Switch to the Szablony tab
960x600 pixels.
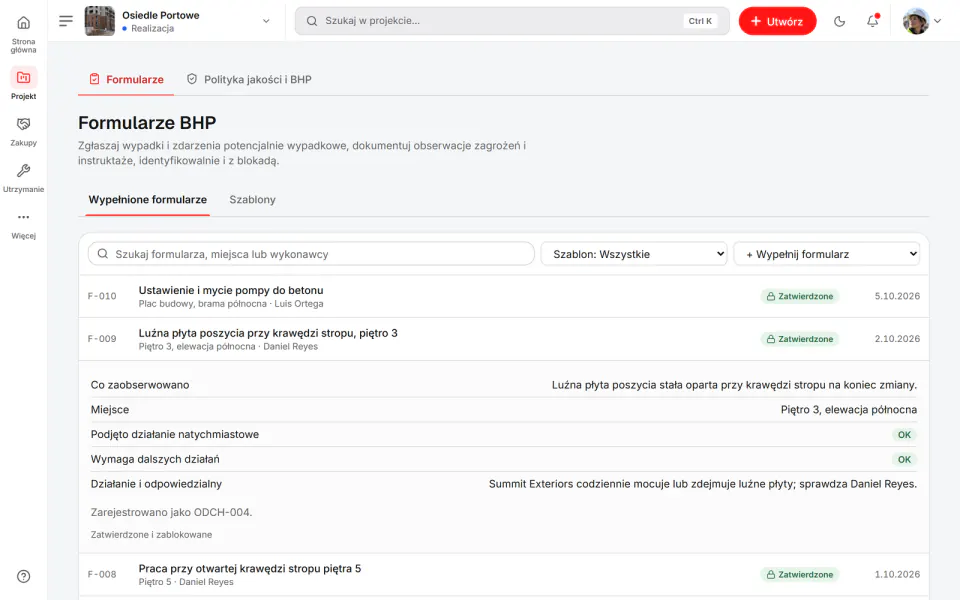click(x=252, y=200)
